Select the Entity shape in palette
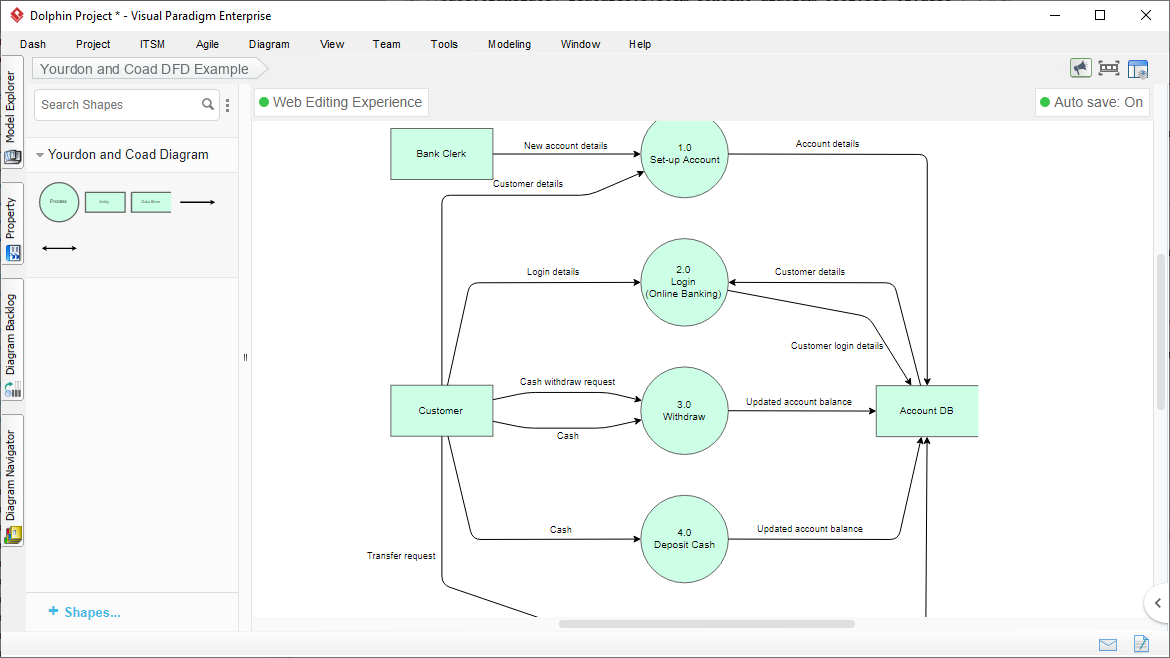This screenshot has height=658, width=1170. click(x=105, y=202)
